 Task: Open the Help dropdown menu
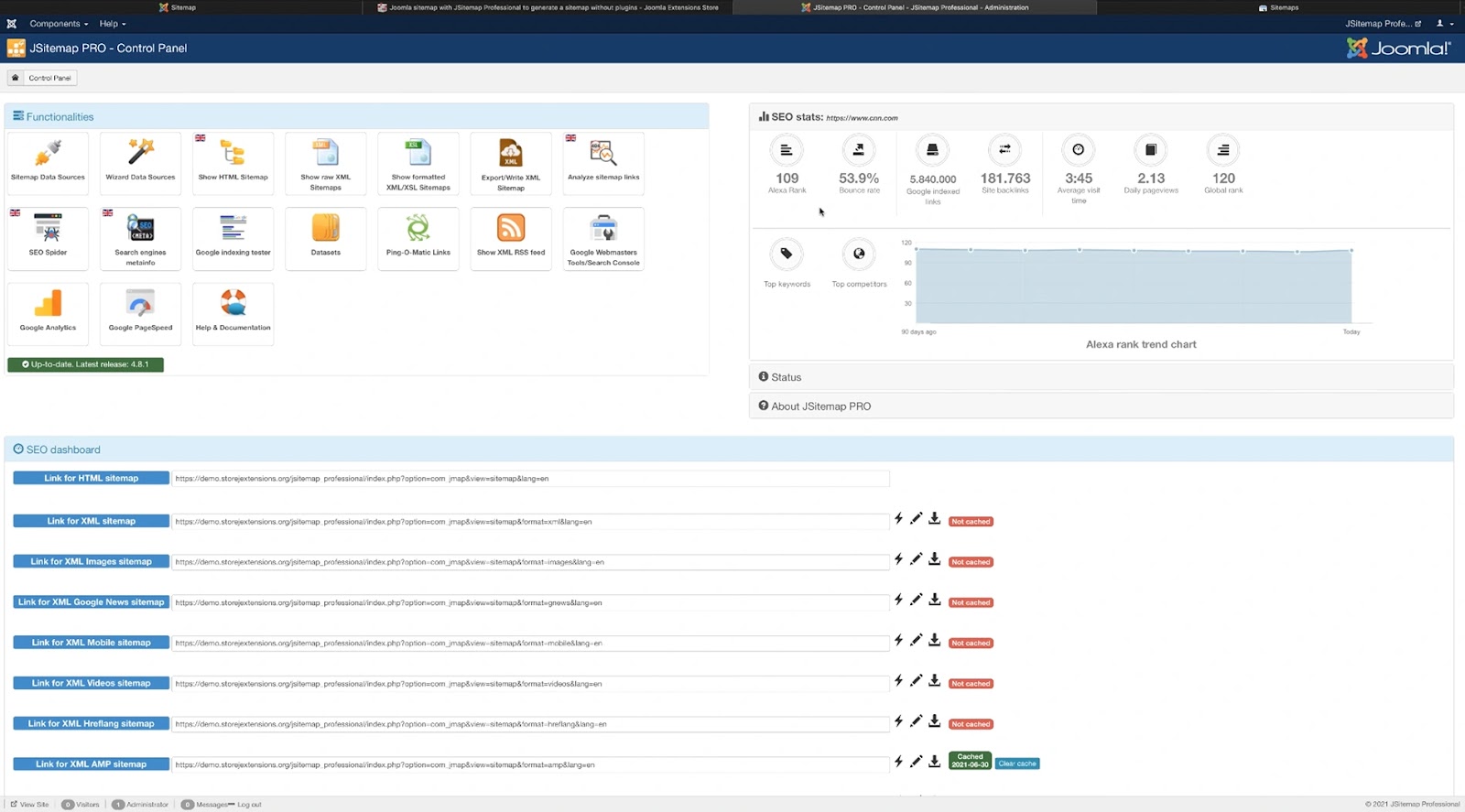(112, 24)
